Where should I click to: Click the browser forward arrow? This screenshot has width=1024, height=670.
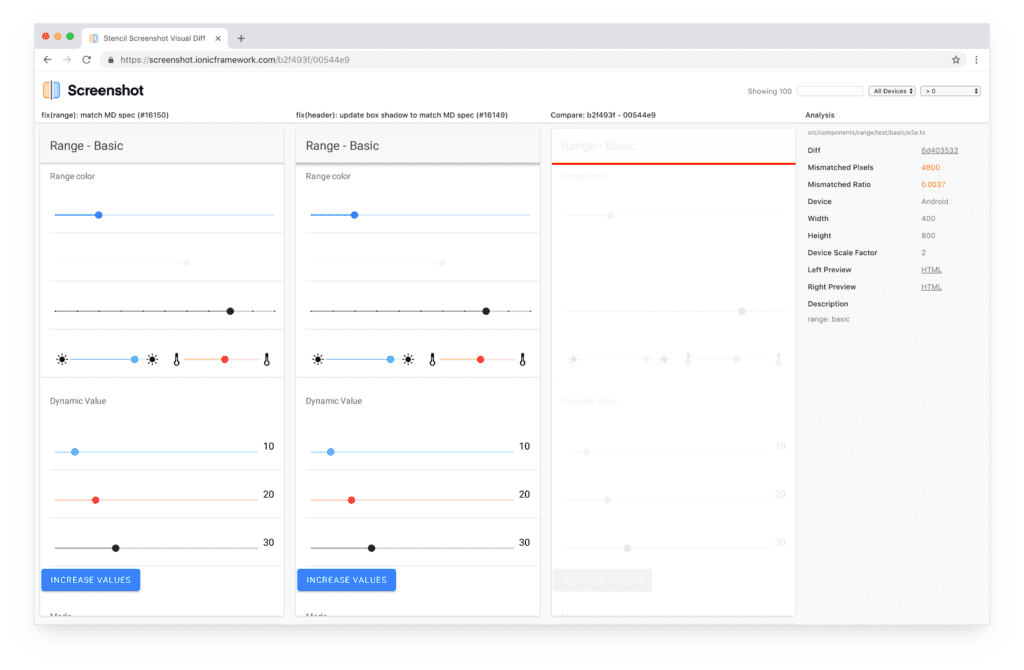pyautogui.click(x=66, y=60)
